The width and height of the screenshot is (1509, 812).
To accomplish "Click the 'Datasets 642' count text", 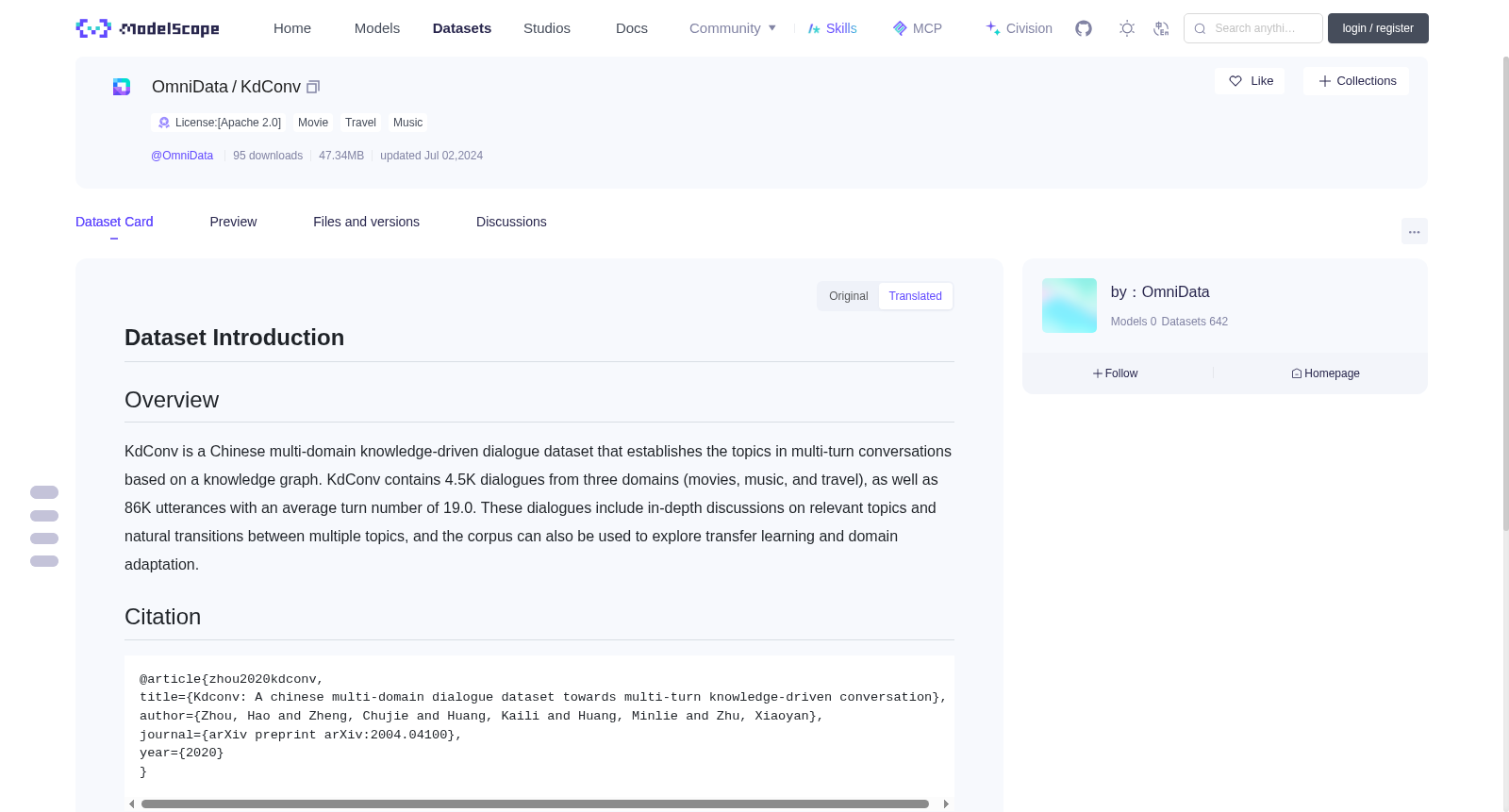I will point(1195,322).
